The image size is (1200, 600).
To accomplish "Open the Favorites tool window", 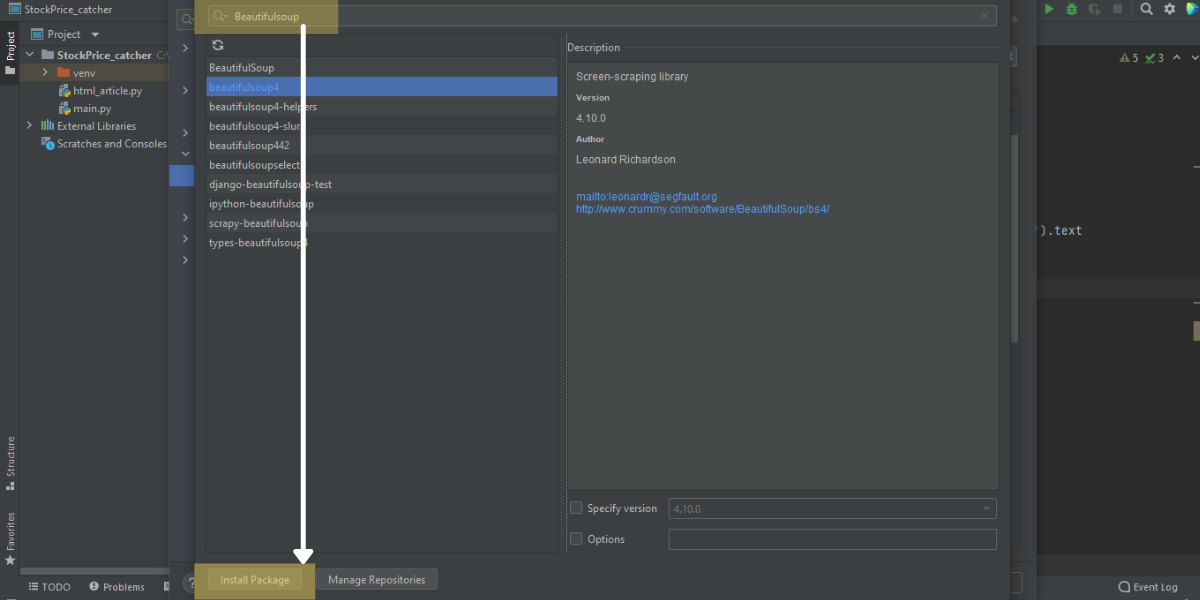I will coord(10,525).
